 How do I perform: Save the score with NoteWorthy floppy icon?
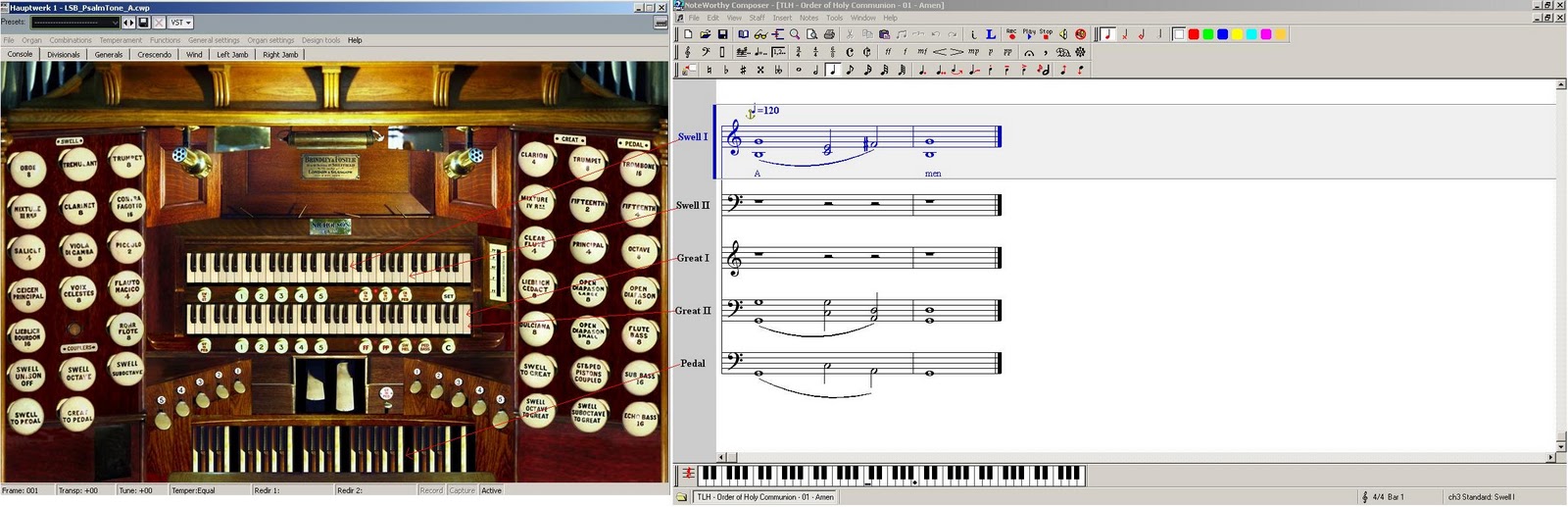(x=722, y=34)
